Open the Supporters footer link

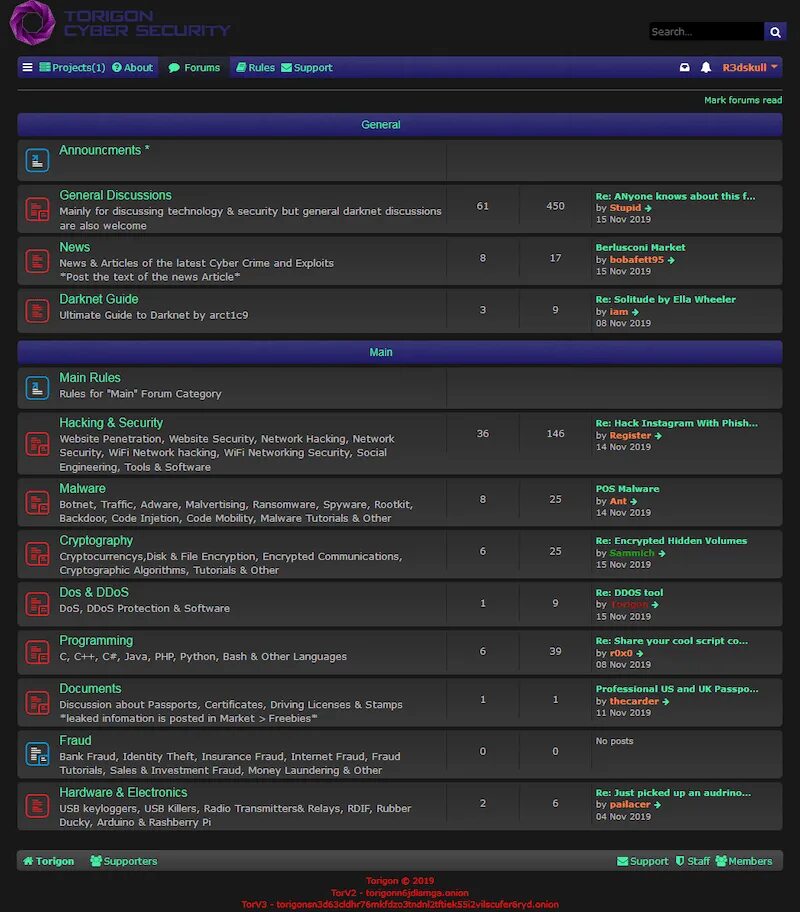124,861
